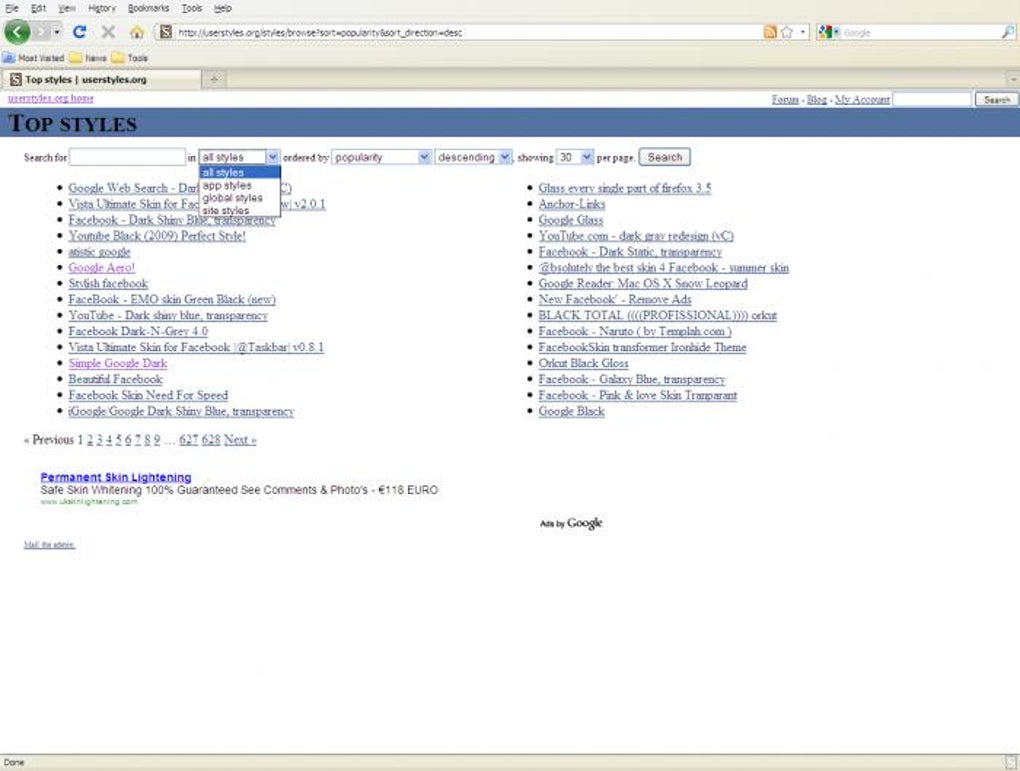
Task: Click the RSS feed icon in address bar
Action: 770,32
